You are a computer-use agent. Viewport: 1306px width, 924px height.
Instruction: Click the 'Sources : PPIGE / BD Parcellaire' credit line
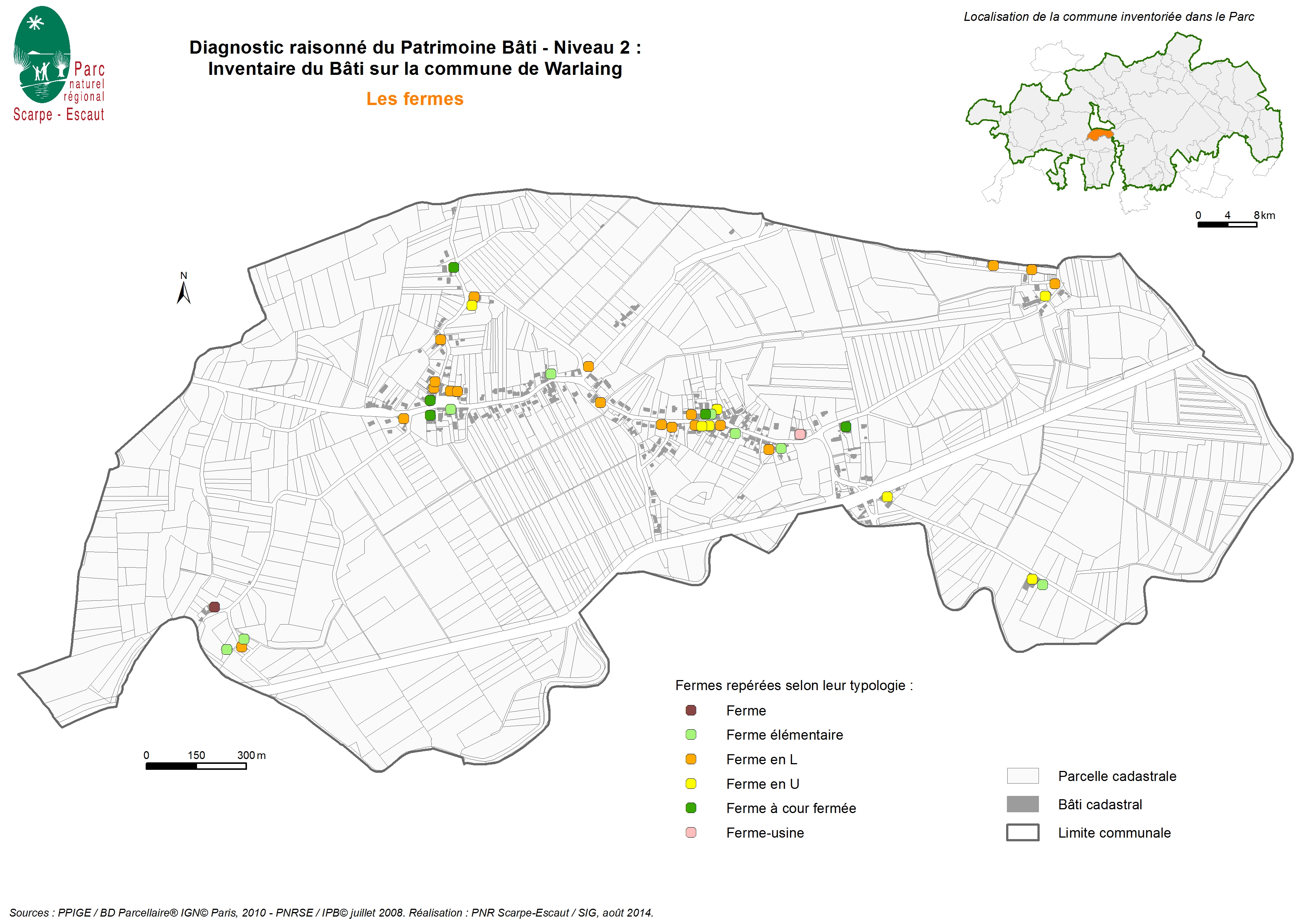[331, 912]
